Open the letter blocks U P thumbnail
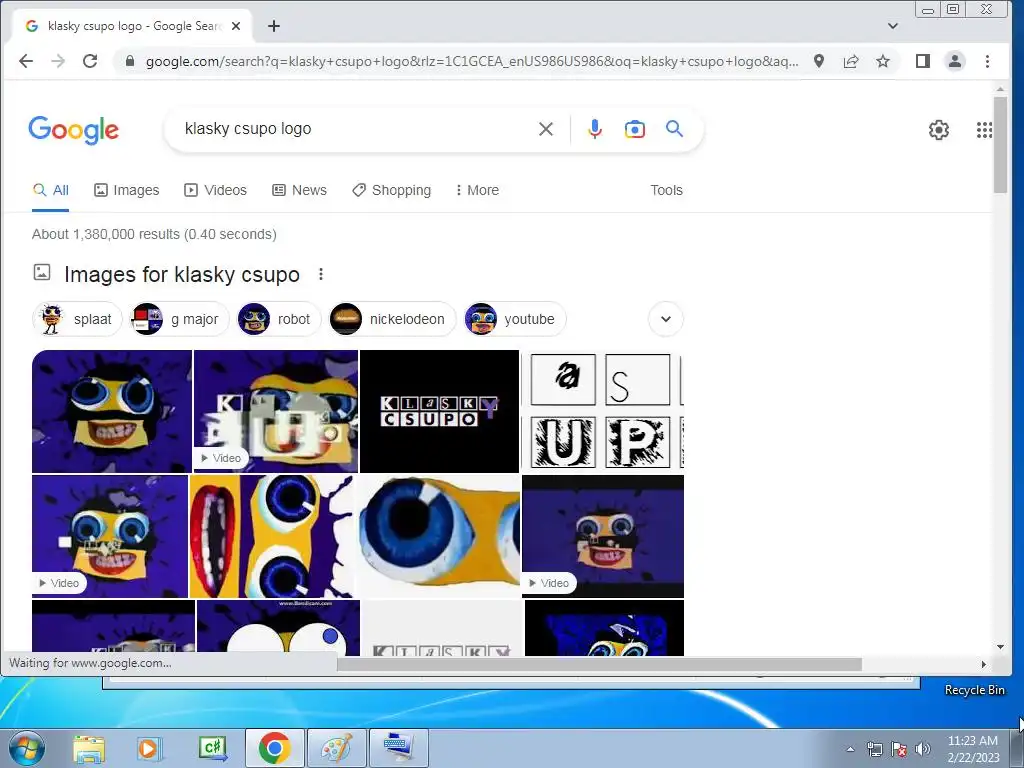This screenshot has height=768, width=1024. (x=602, y=411)
